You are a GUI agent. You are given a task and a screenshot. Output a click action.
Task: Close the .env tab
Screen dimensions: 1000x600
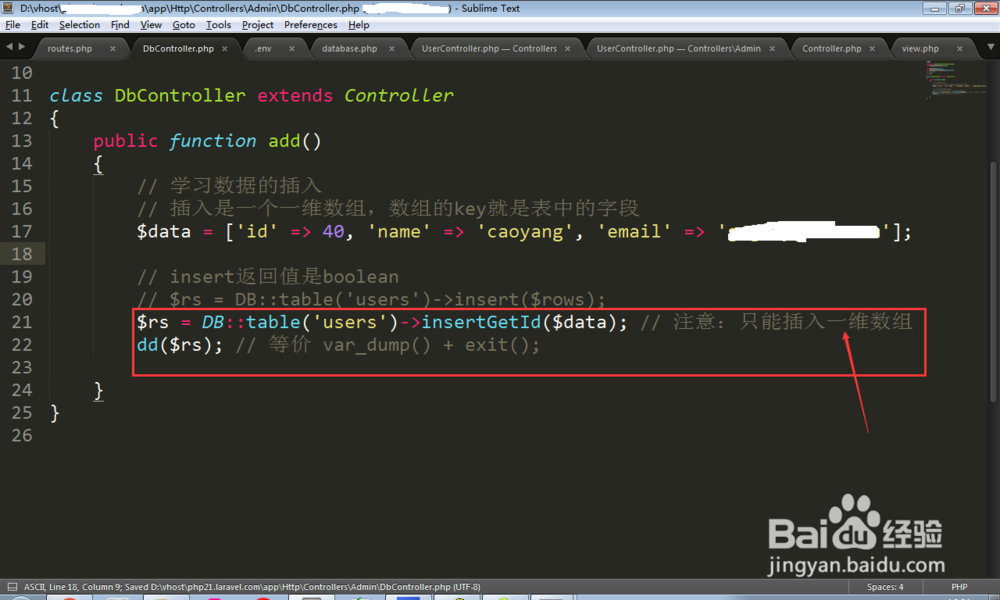(x=291, y=48)
